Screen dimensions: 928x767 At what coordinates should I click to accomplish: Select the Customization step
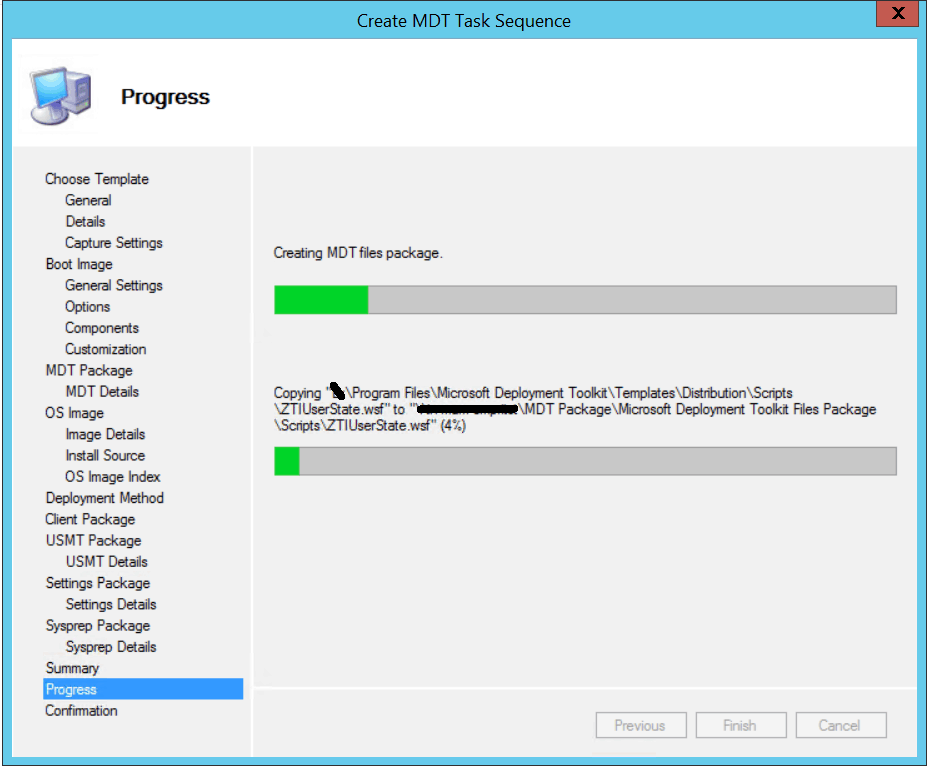point(105,349)
